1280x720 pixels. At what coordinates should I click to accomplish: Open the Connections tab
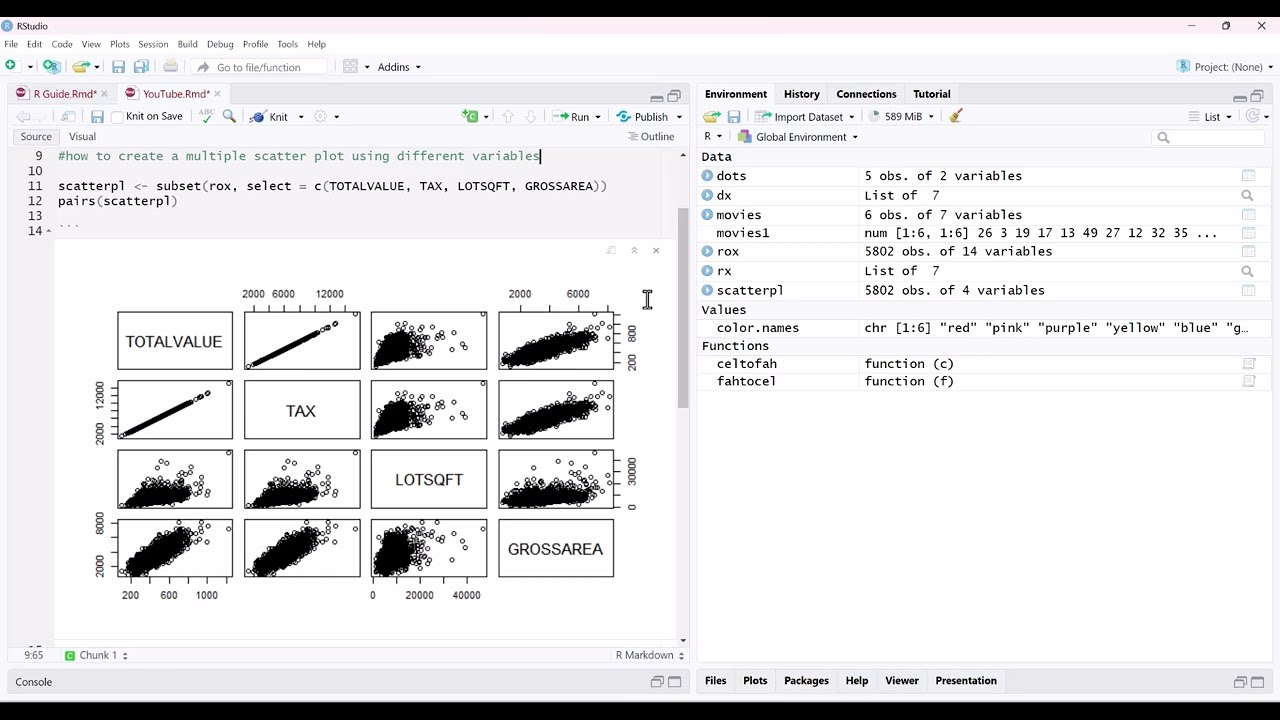click(866, 94)
